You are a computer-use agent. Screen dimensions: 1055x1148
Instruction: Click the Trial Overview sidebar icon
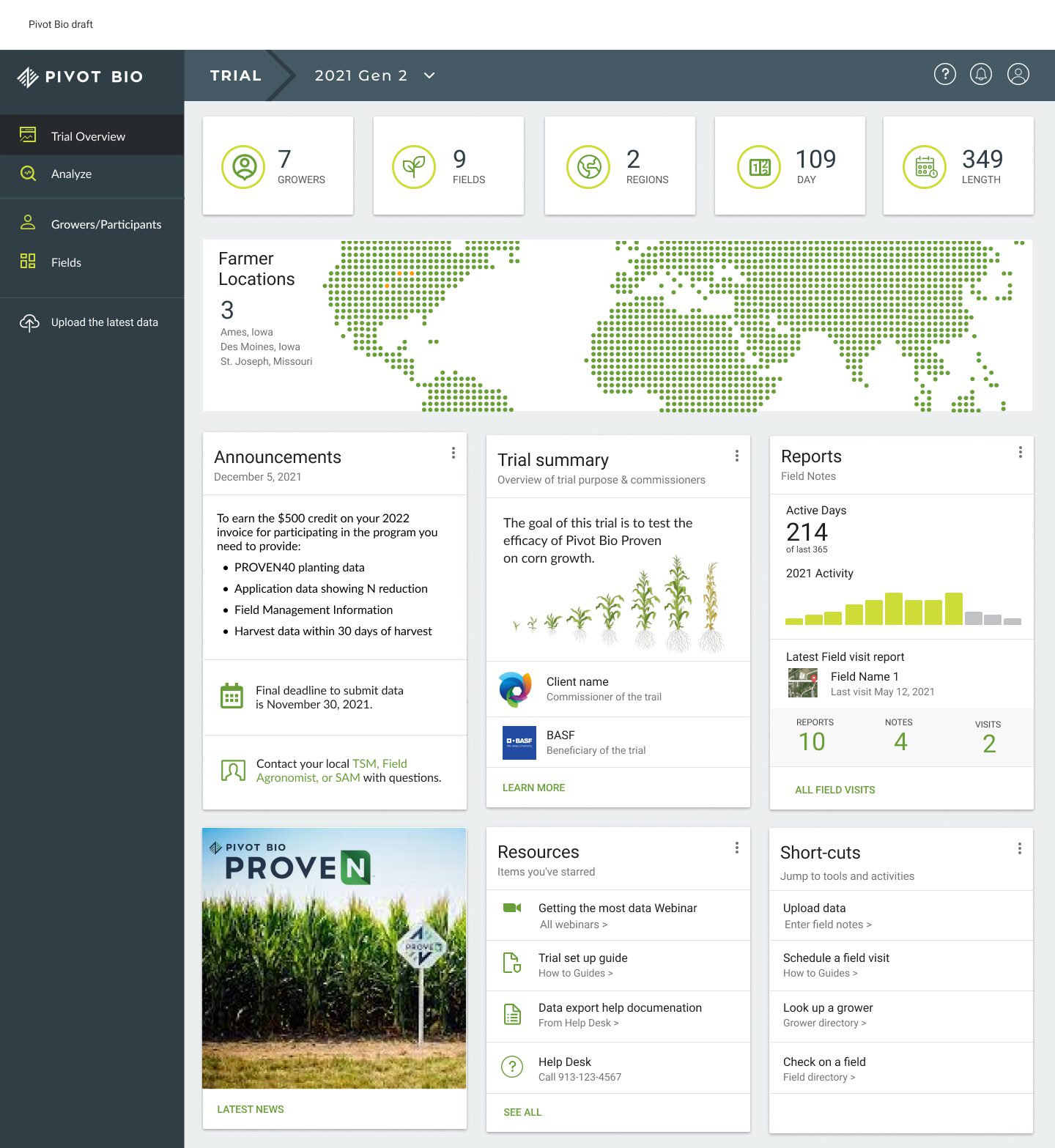28,135
